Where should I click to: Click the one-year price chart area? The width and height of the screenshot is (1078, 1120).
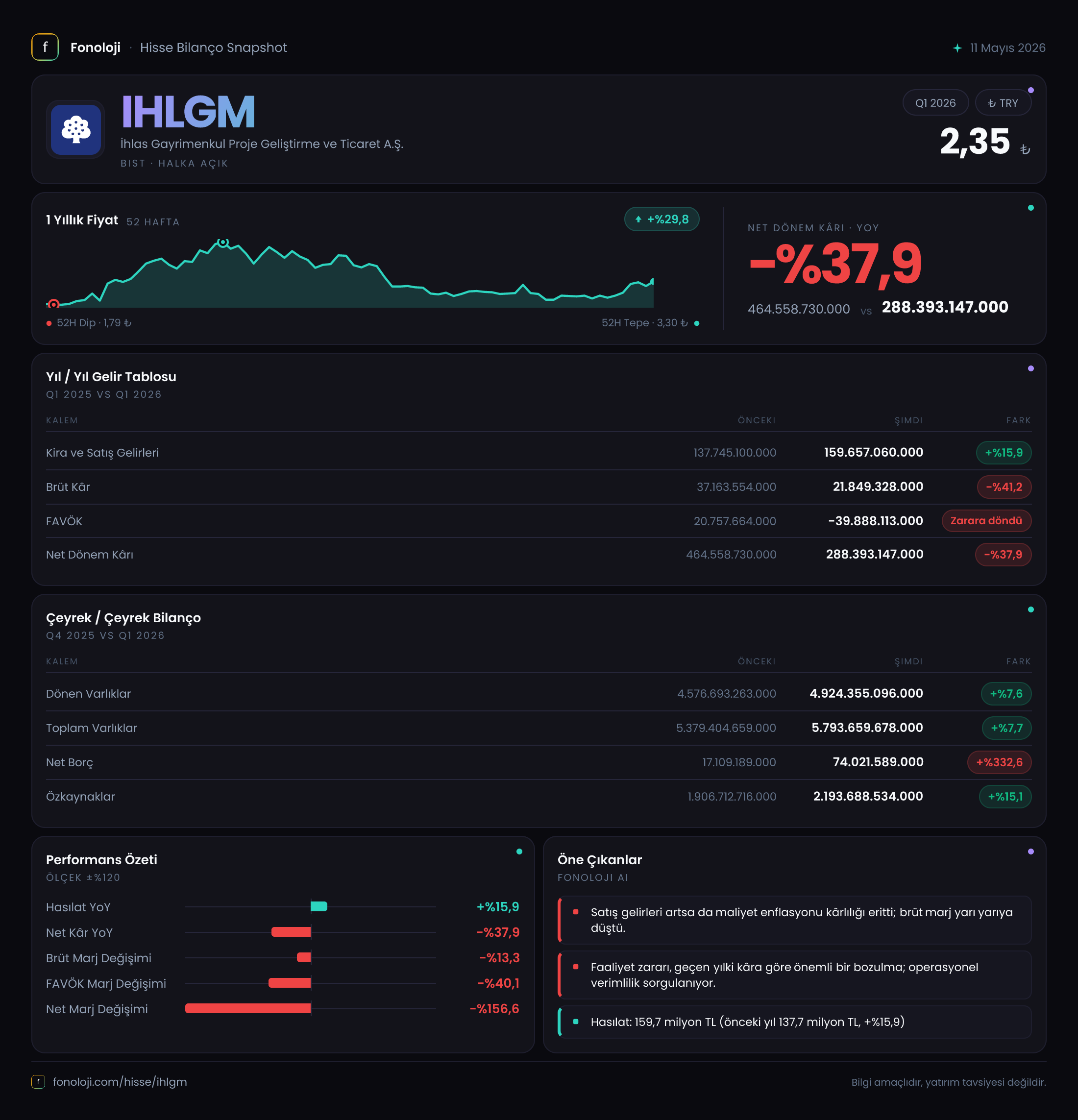[x=350, y=273]
